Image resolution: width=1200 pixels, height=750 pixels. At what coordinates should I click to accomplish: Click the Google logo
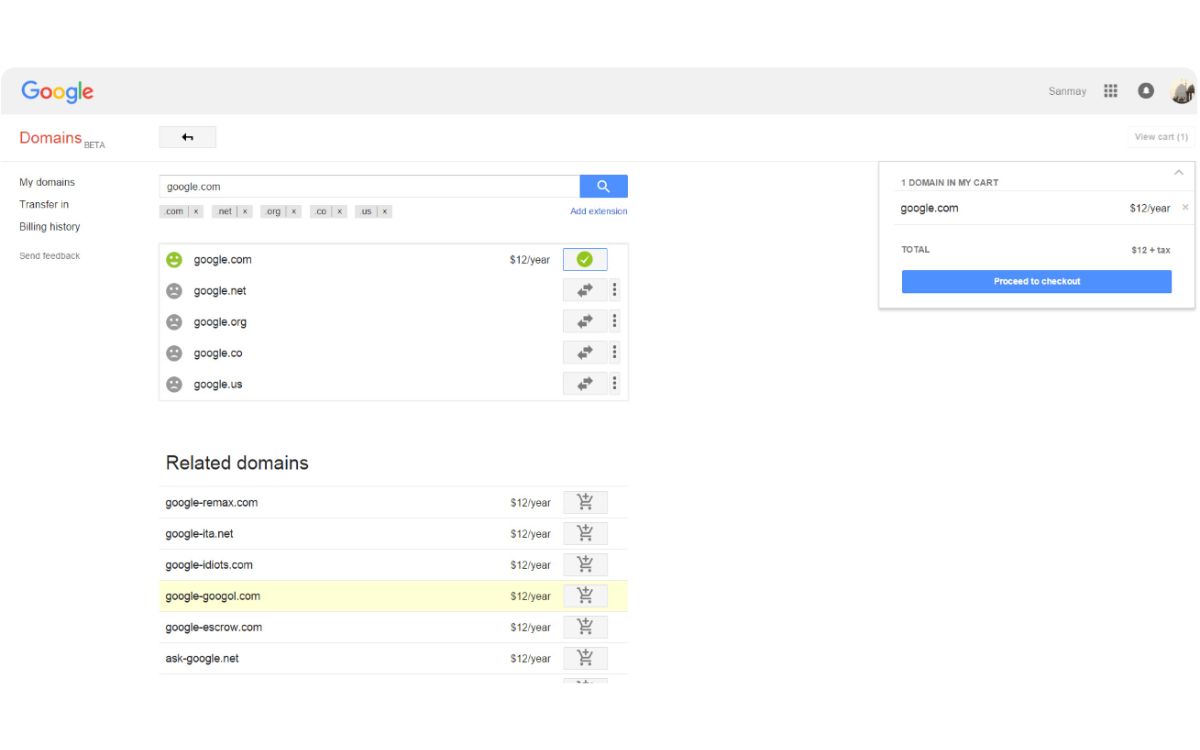coord(57,91)
